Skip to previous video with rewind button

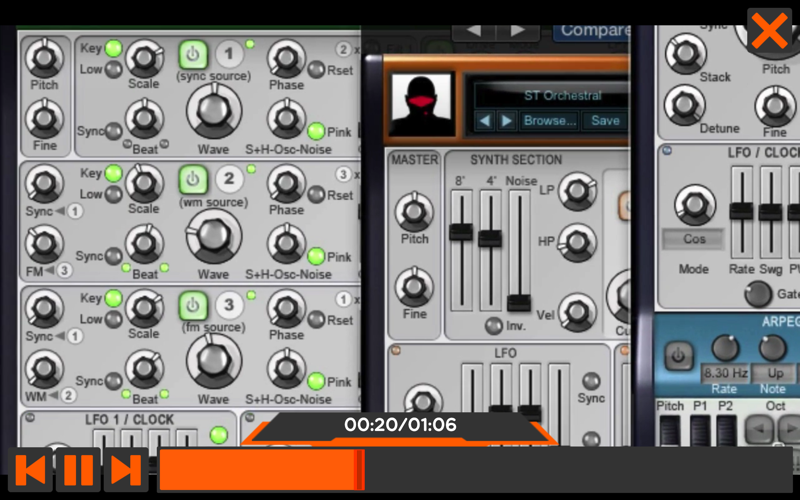coord(30,470)
